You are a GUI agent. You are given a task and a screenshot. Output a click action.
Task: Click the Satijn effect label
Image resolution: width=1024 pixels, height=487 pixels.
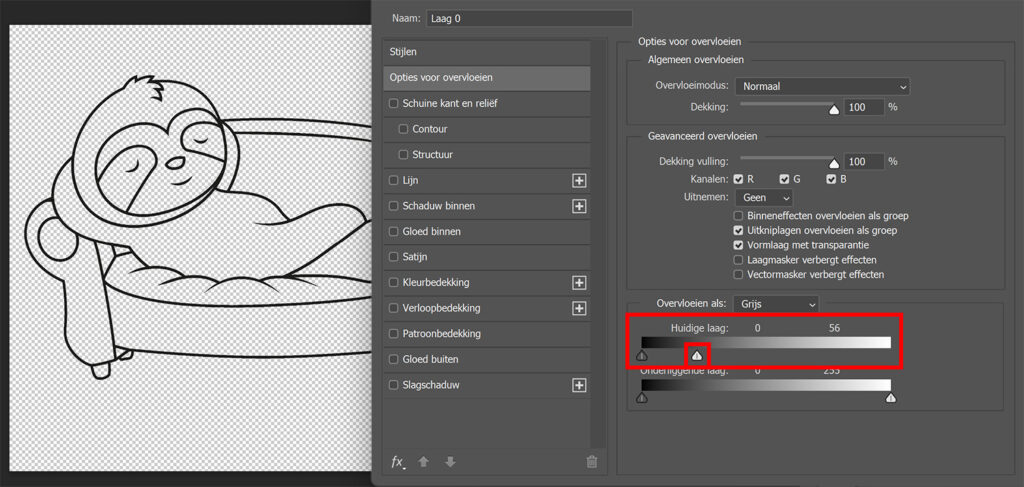tap(415, 257)
